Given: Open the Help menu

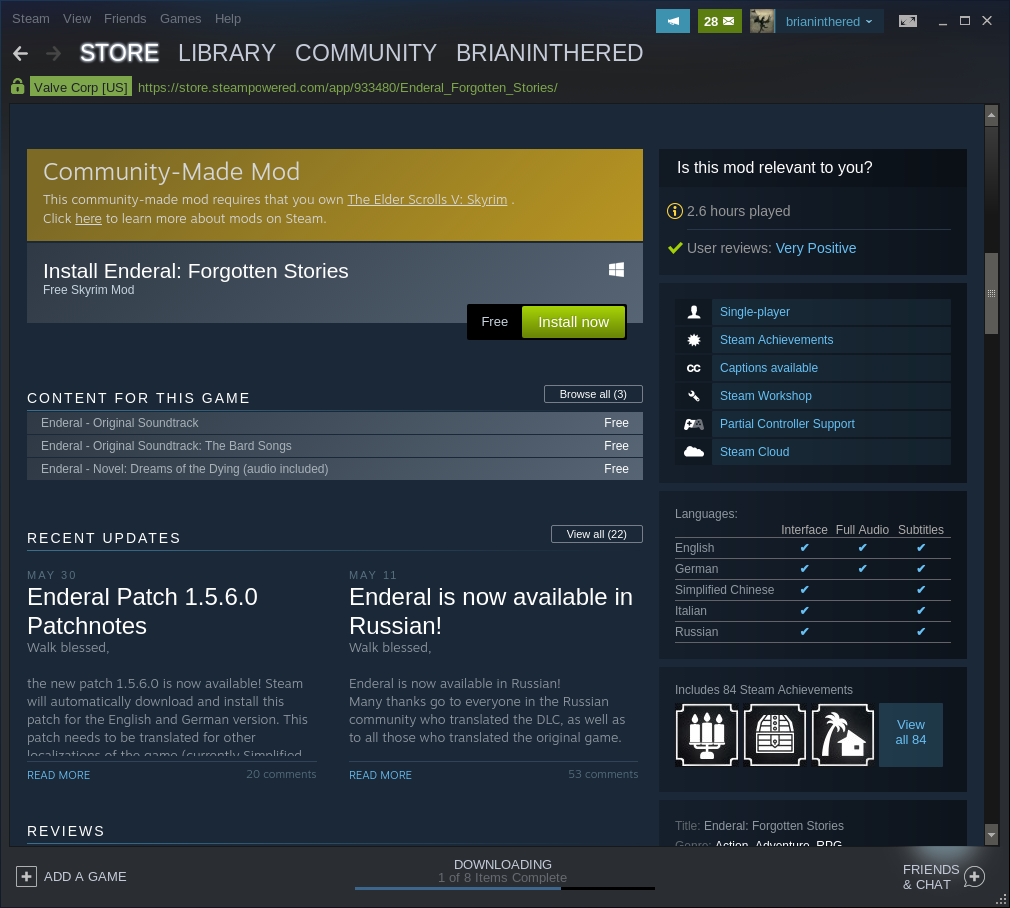Looking at the screenshot, I should (228, 19).
